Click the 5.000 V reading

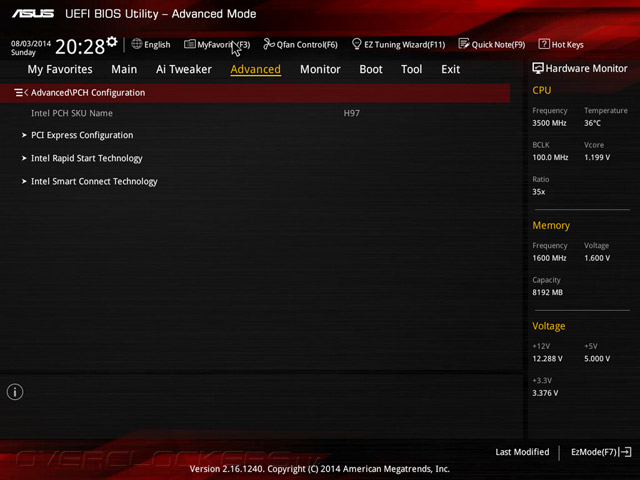click(x=597, y=358)
